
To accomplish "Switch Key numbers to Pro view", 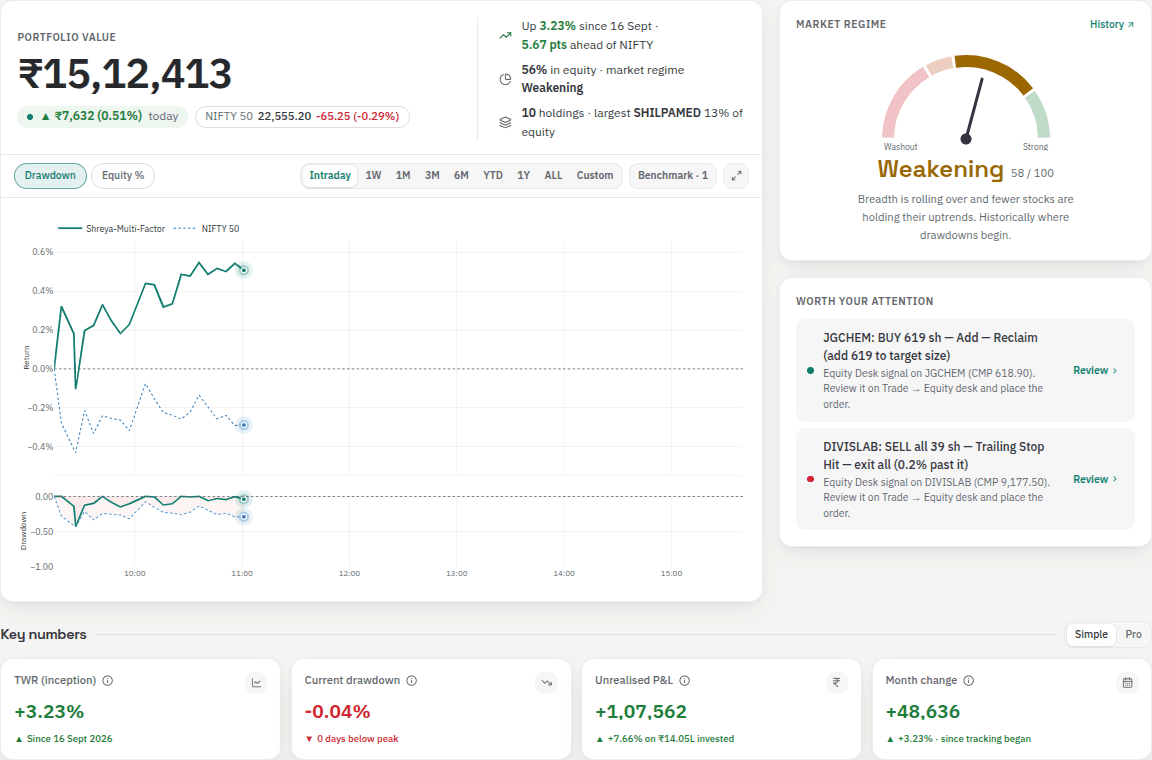I will click(1133, 634).
